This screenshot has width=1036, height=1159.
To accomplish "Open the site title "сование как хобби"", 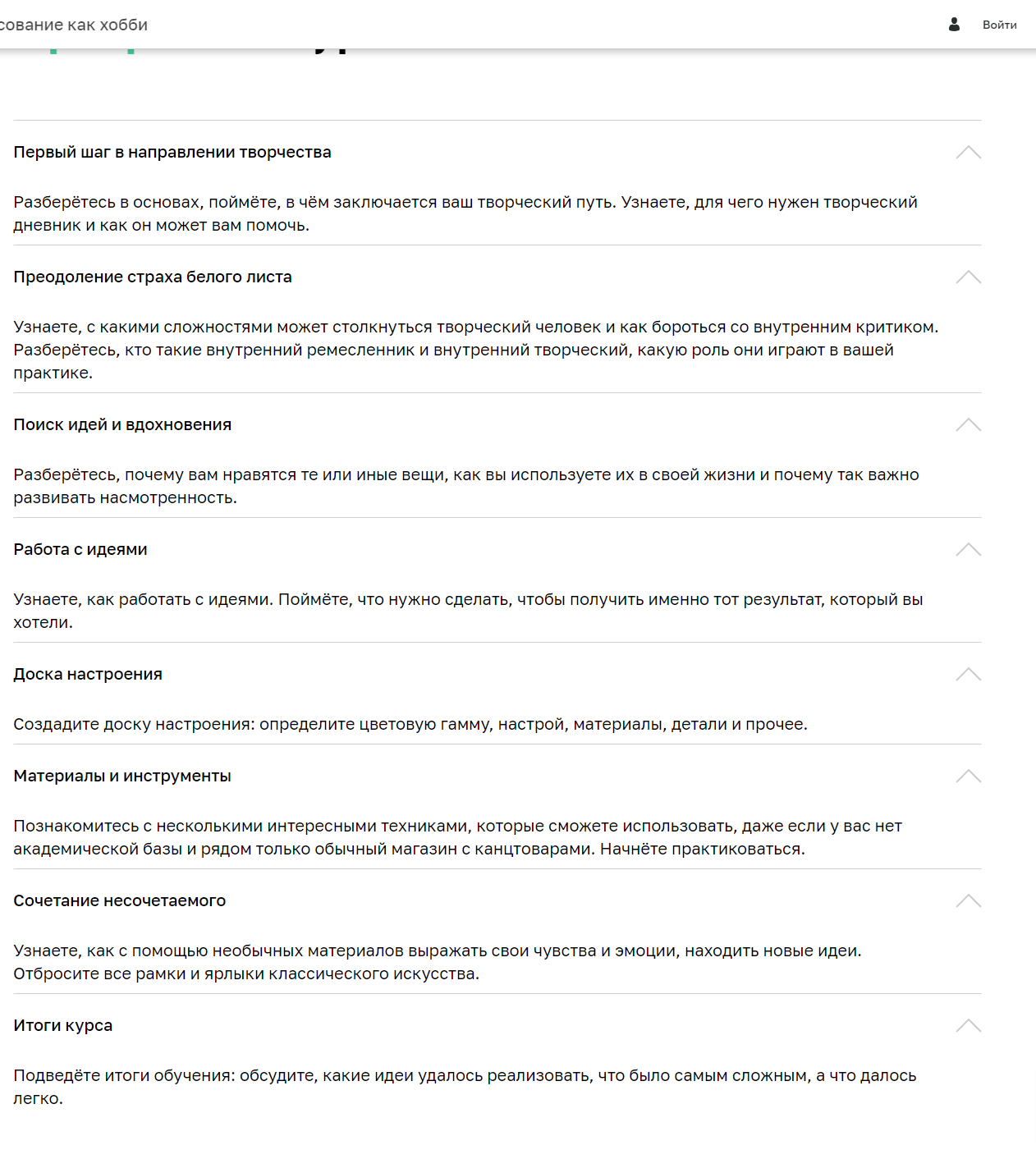I will coord(74,25).
